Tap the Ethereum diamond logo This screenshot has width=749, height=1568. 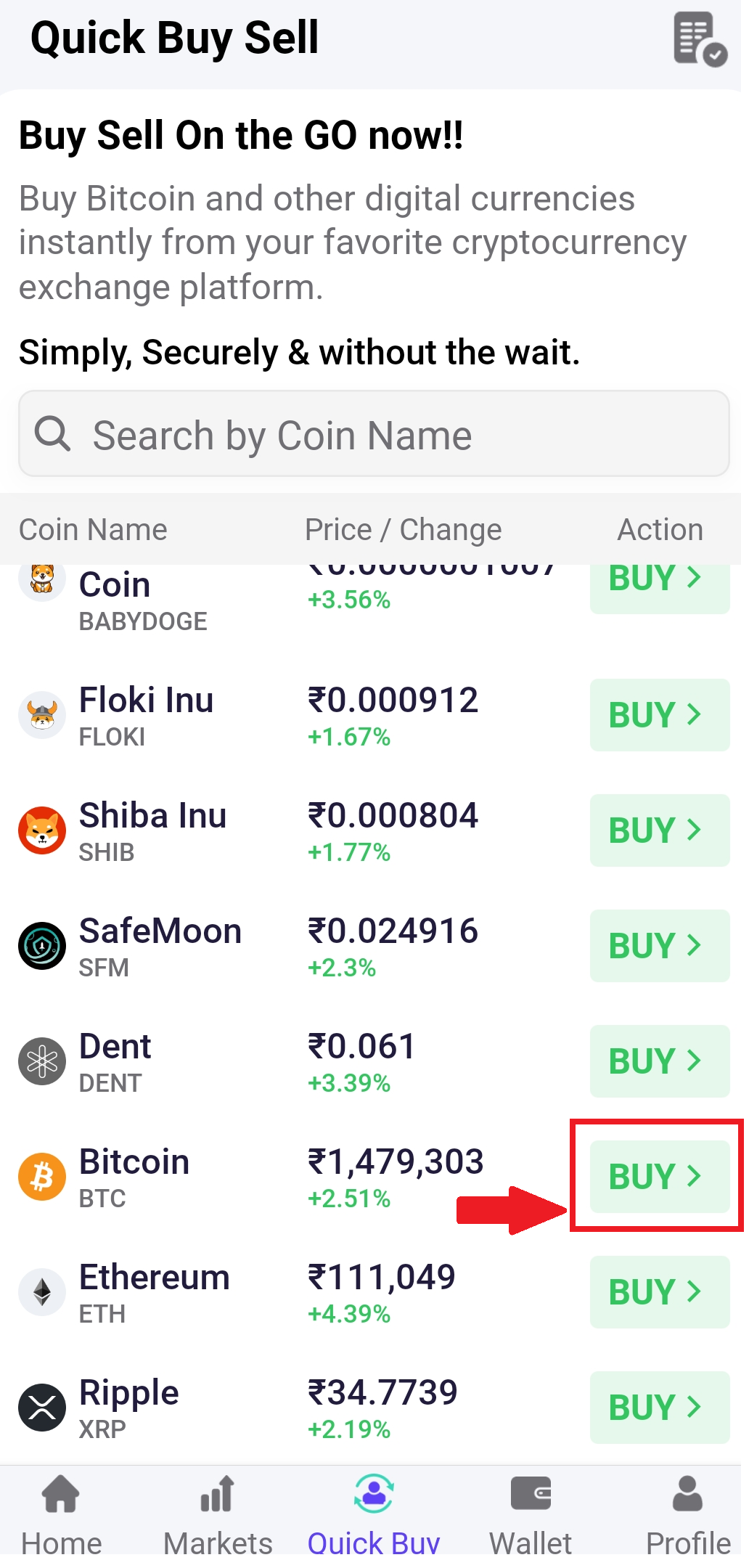(x=42, y=1291)
